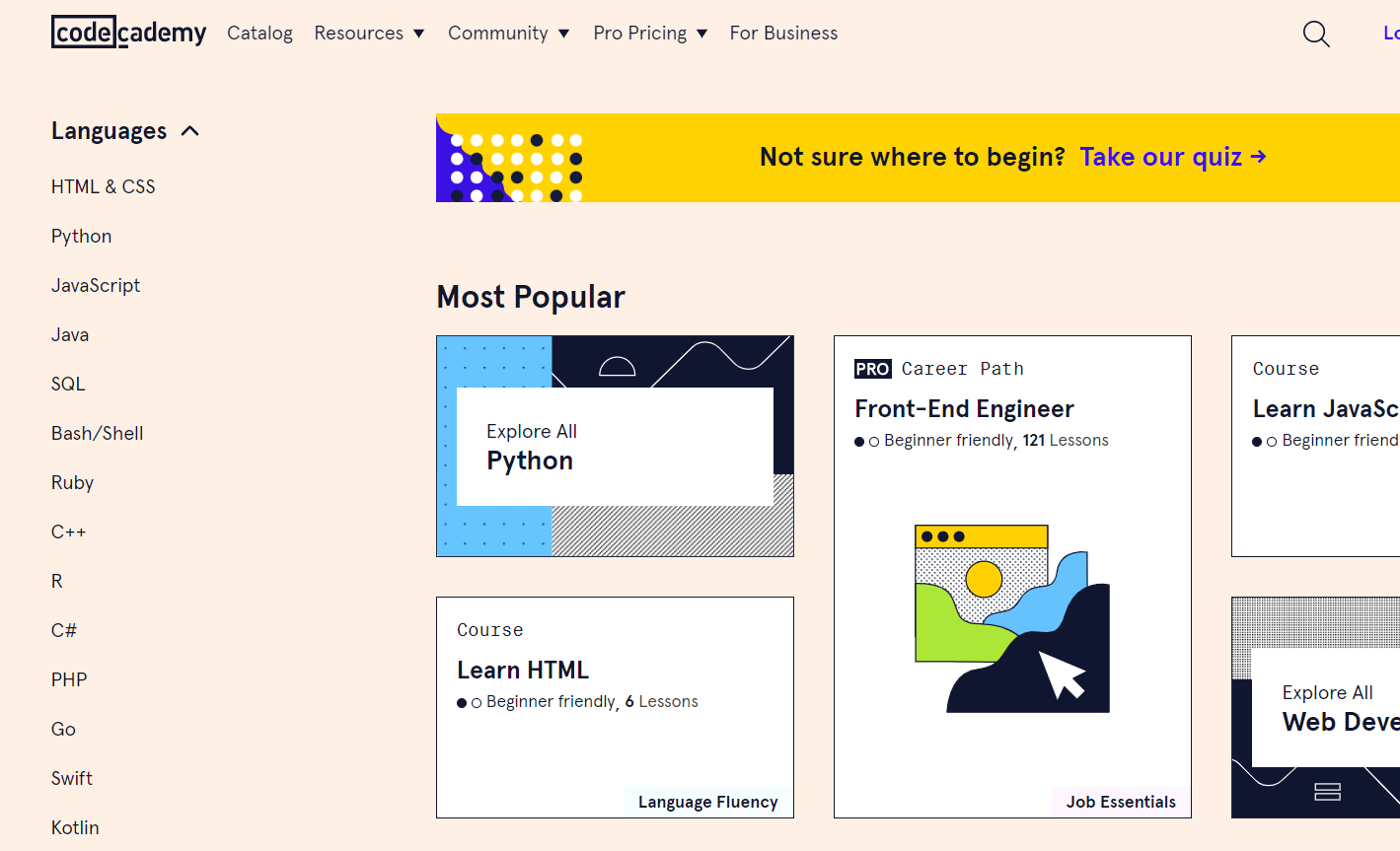Select For Business in the navigation
The width and height of the screenshot is (1400, 851).
pyautogui.click(x=783, y=33)
